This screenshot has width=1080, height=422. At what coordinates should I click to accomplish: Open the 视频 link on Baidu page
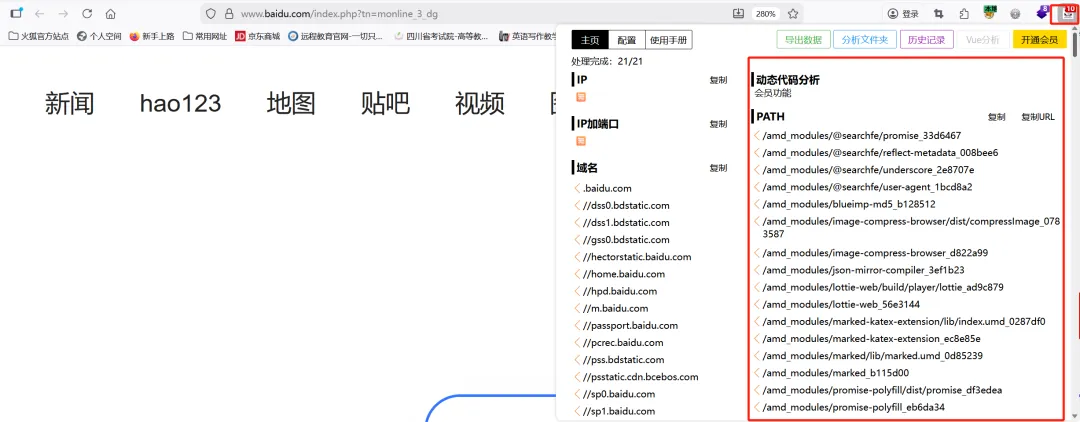tap(480, 103)
